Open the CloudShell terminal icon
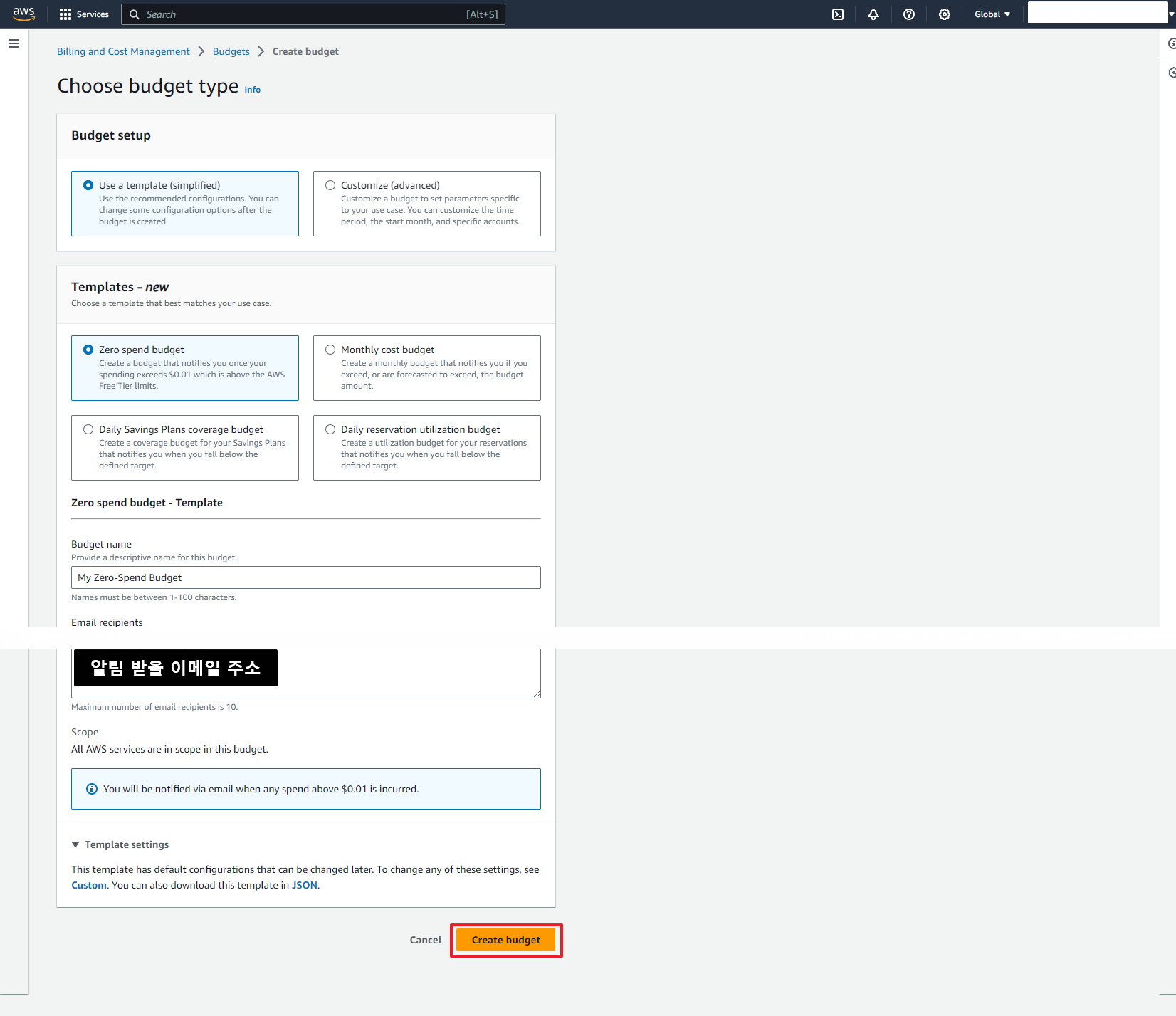 838,14
